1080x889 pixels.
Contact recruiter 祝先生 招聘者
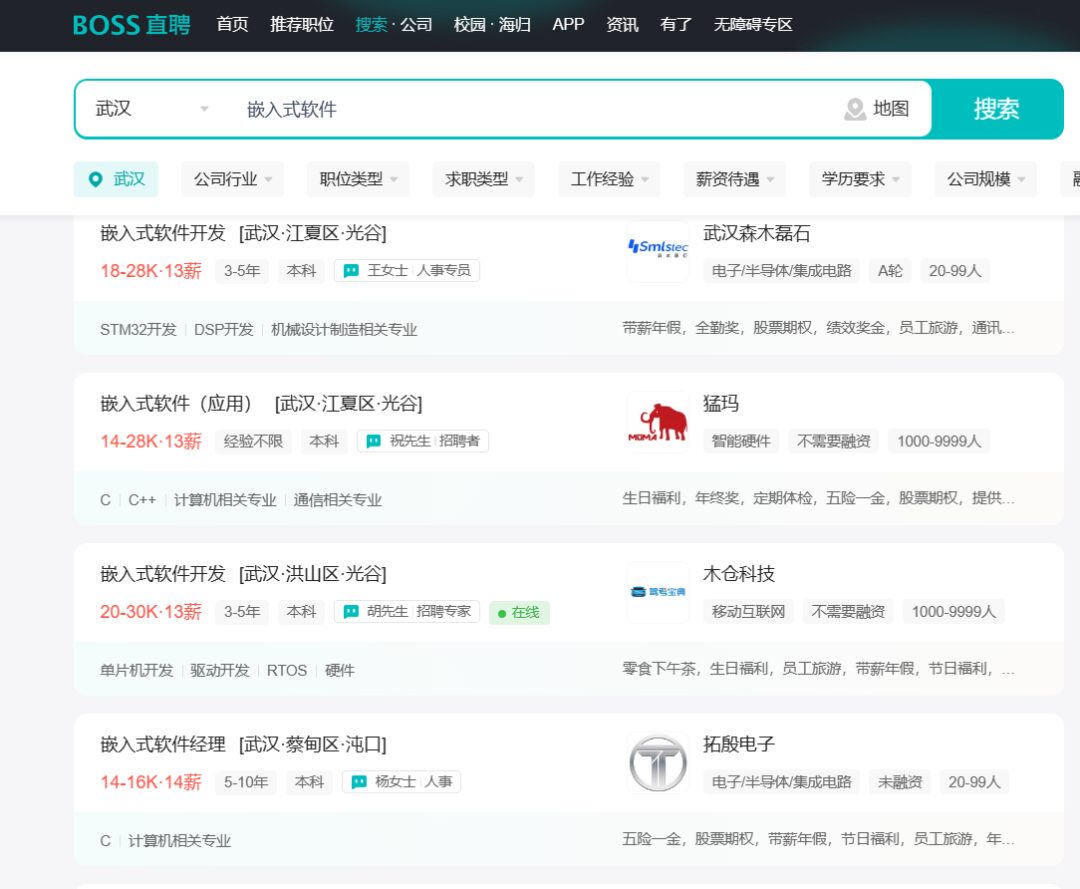point(423,441)
